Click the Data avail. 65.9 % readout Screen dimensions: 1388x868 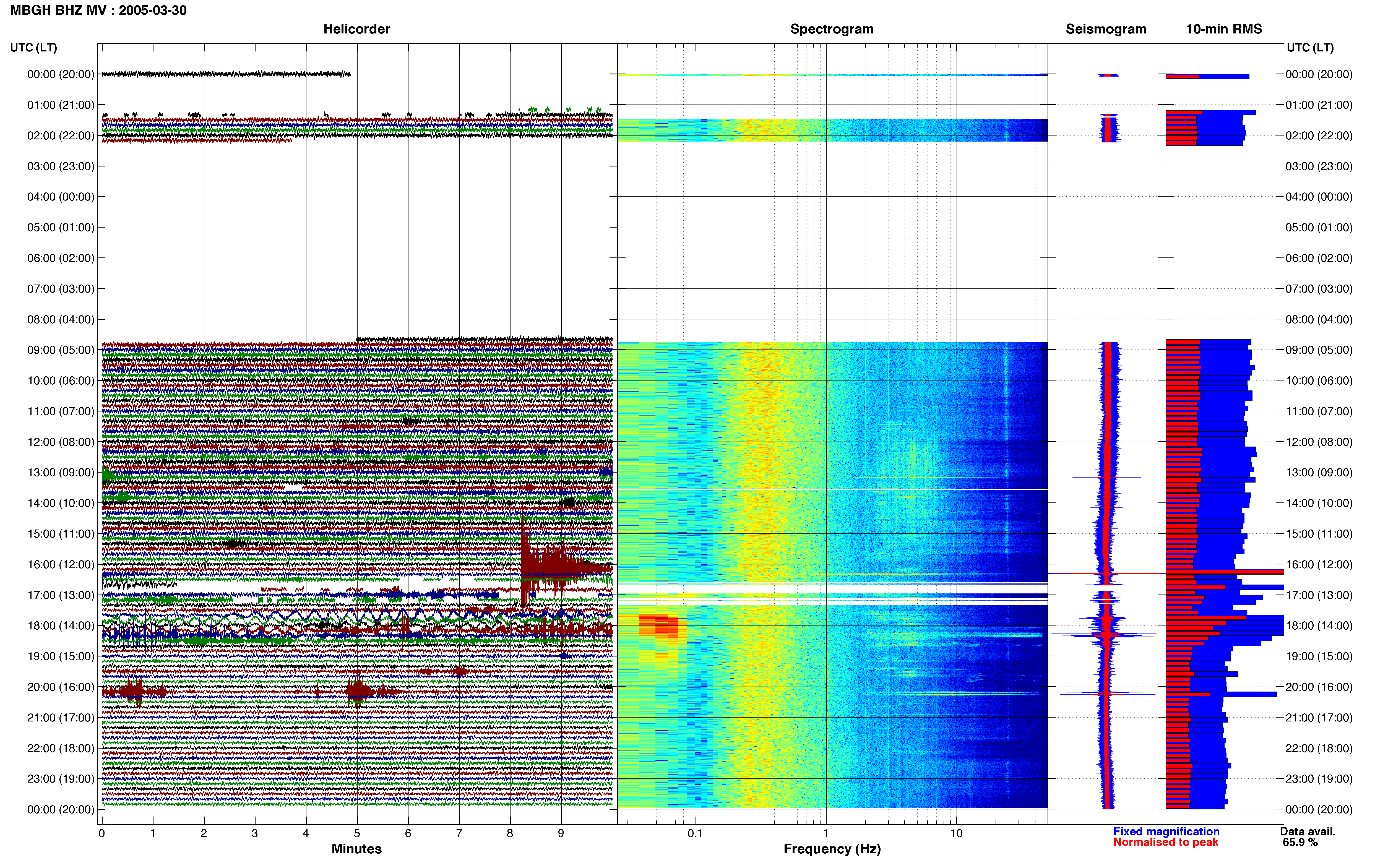click(x=1307, y=837)
